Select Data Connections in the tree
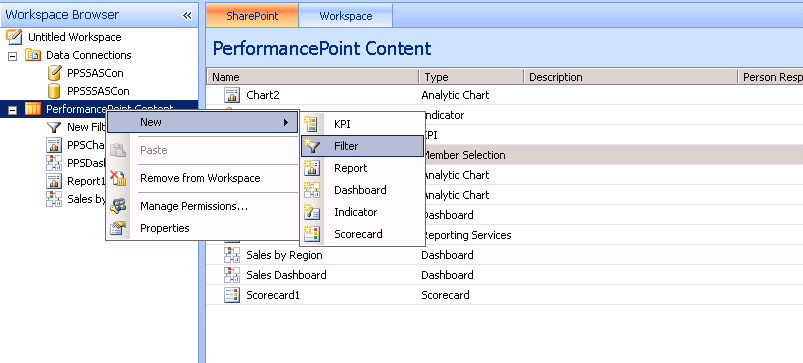Image resolution: width=803 pixels, height=363 pixels. point(89,55)
